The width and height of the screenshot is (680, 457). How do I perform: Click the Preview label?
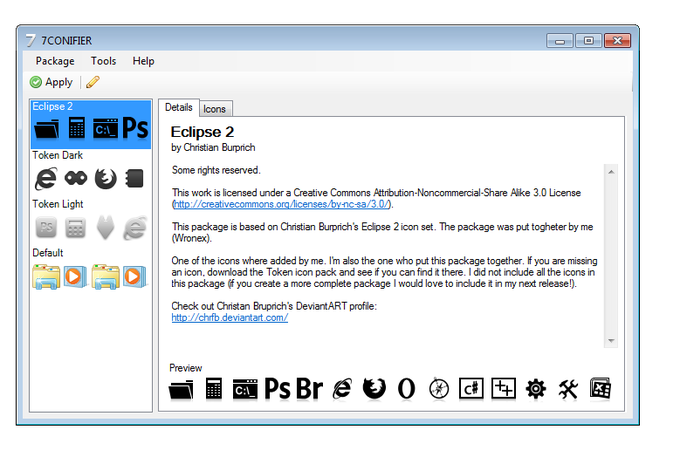(x=186, y=368)
